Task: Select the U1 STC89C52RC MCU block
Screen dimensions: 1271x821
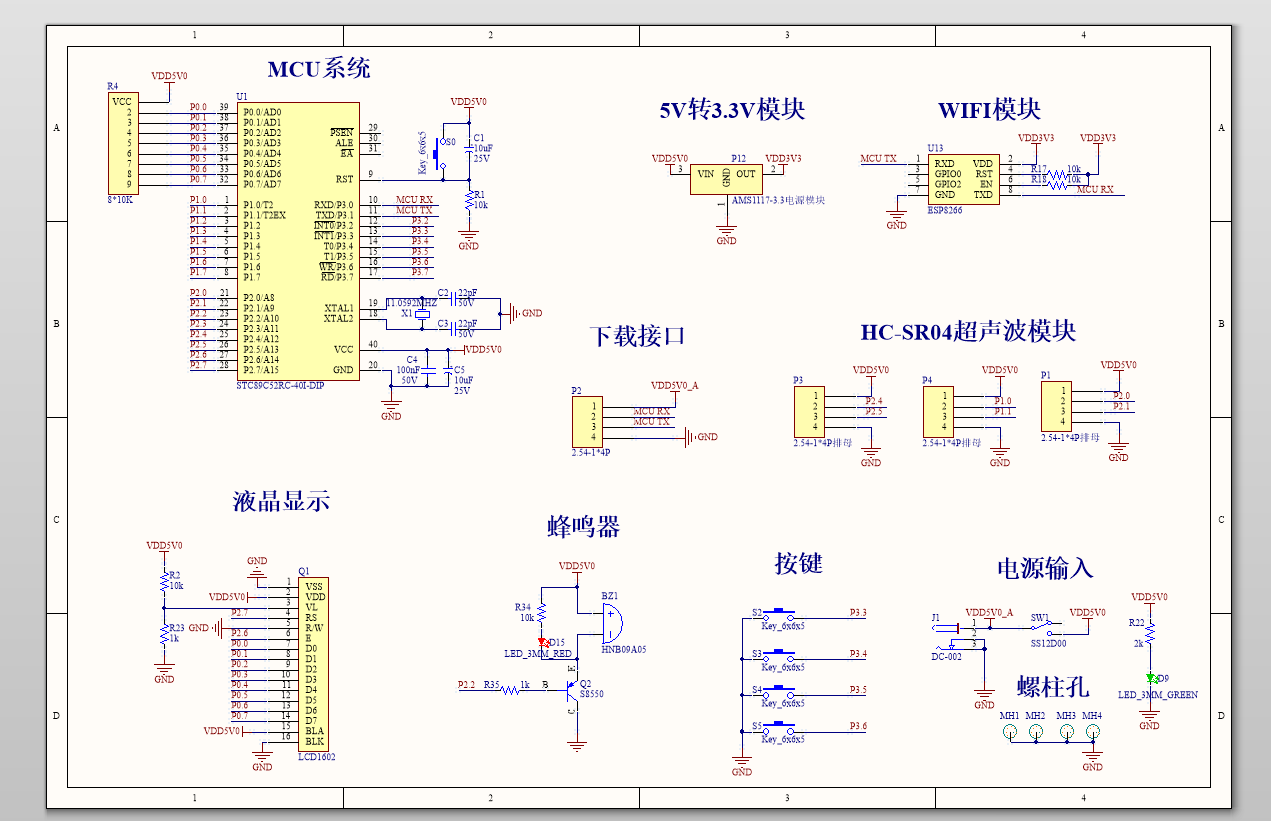Action: point(297,240)
